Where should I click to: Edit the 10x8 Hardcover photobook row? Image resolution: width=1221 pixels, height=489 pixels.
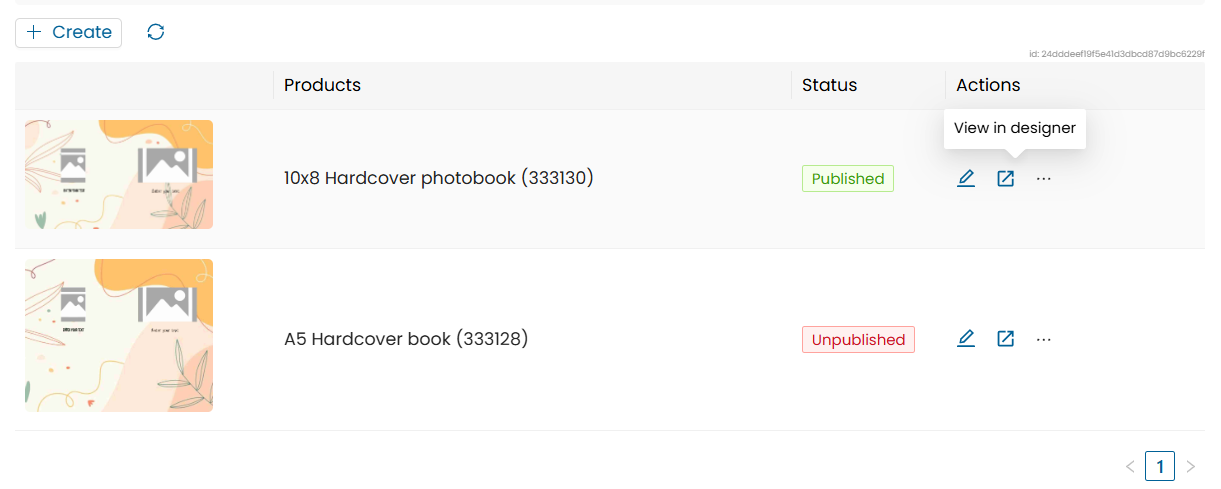click(966, 179)
